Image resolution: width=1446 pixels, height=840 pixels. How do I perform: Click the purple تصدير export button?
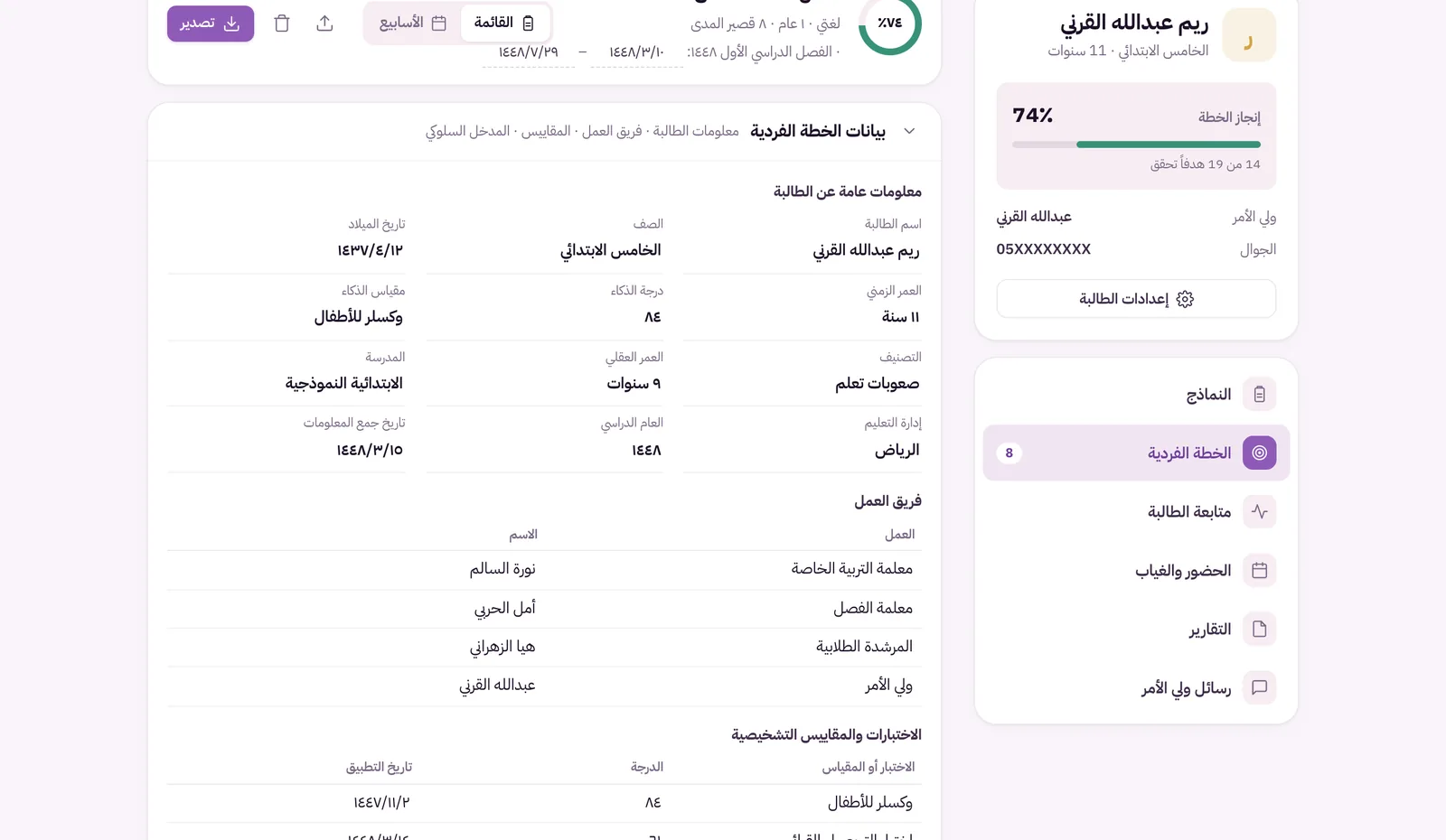(211, 23)
